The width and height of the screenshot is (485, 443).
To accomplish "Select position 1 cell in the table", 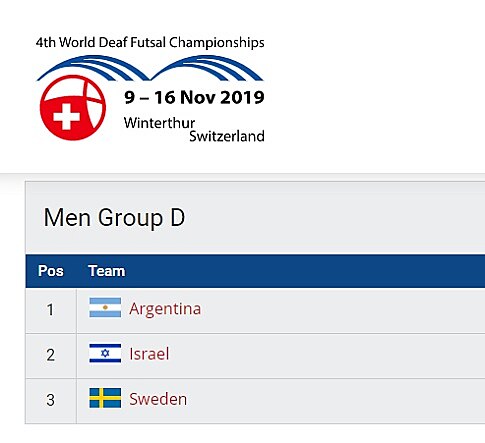I will point(50,310).
